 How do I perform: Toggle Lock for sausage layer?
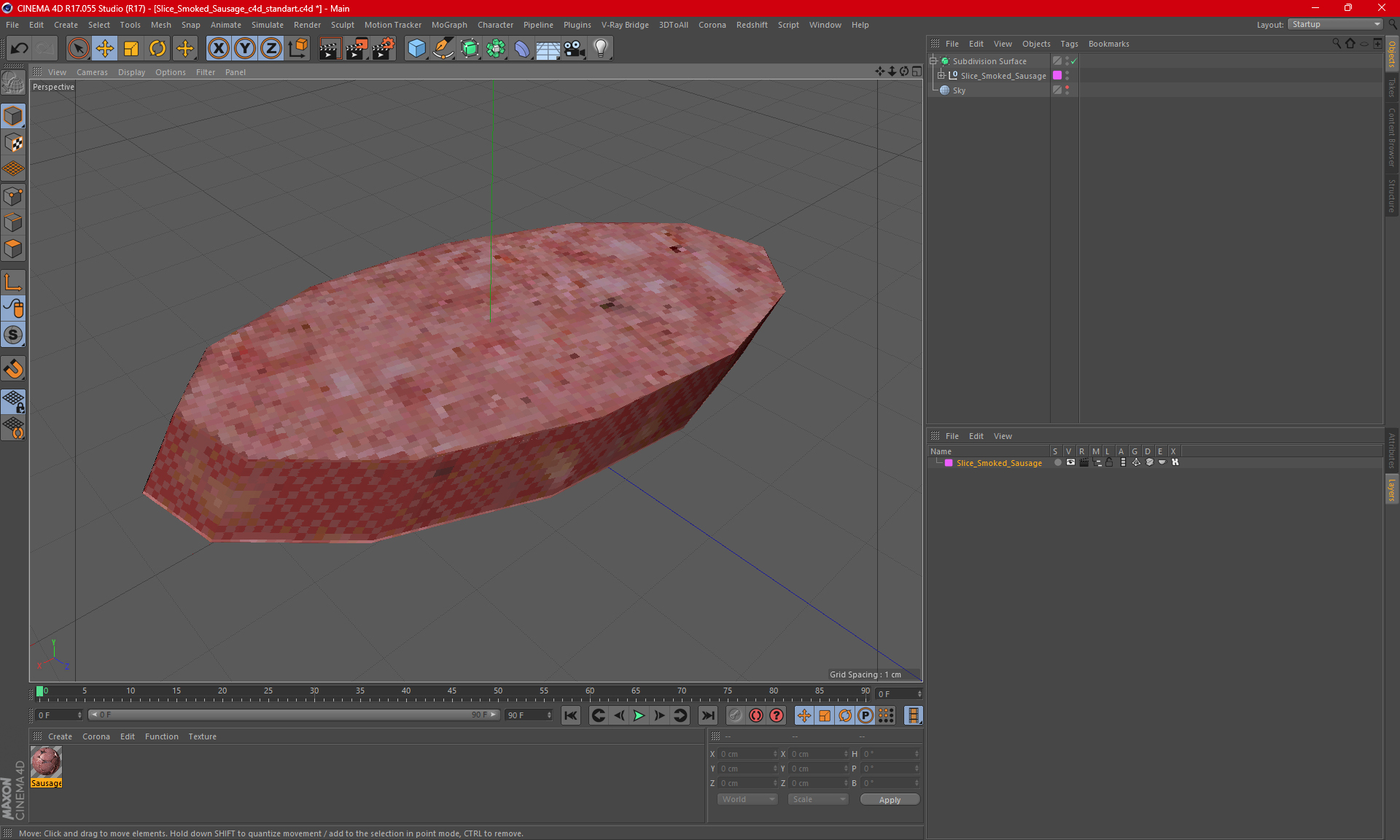coord(1109,462)
